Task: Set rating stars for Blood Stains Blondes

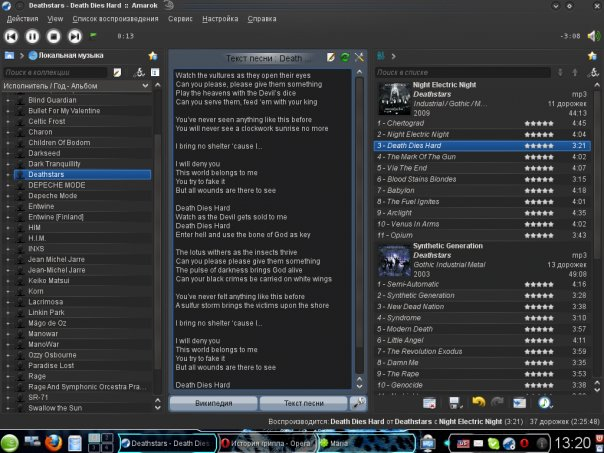Action: 539,180
